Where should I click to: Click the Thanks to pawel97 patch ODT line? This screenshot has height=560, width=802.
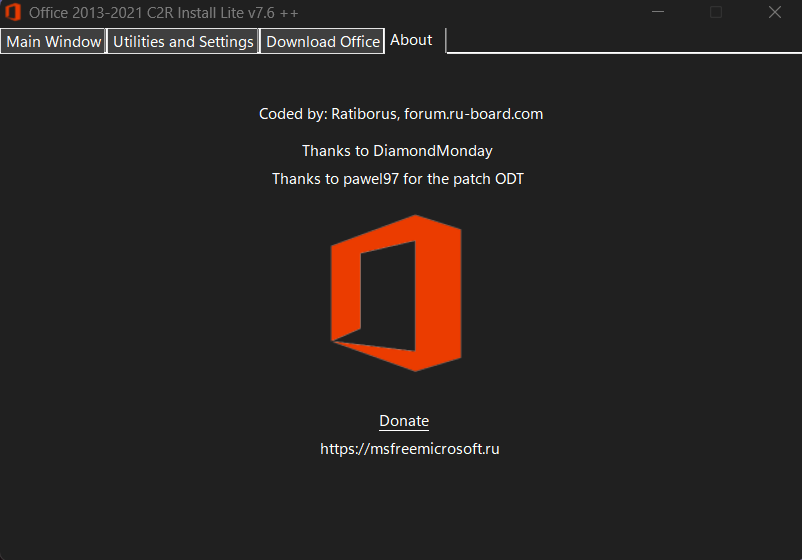(x=398, y=179)
